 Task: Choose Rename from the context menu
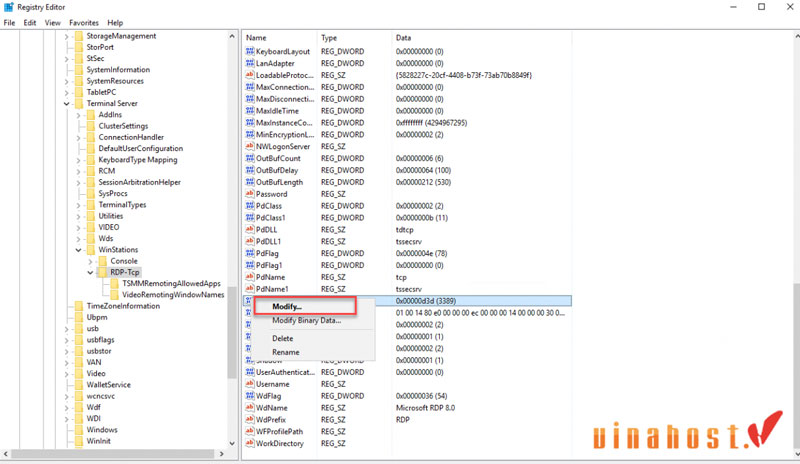[286, 352]
